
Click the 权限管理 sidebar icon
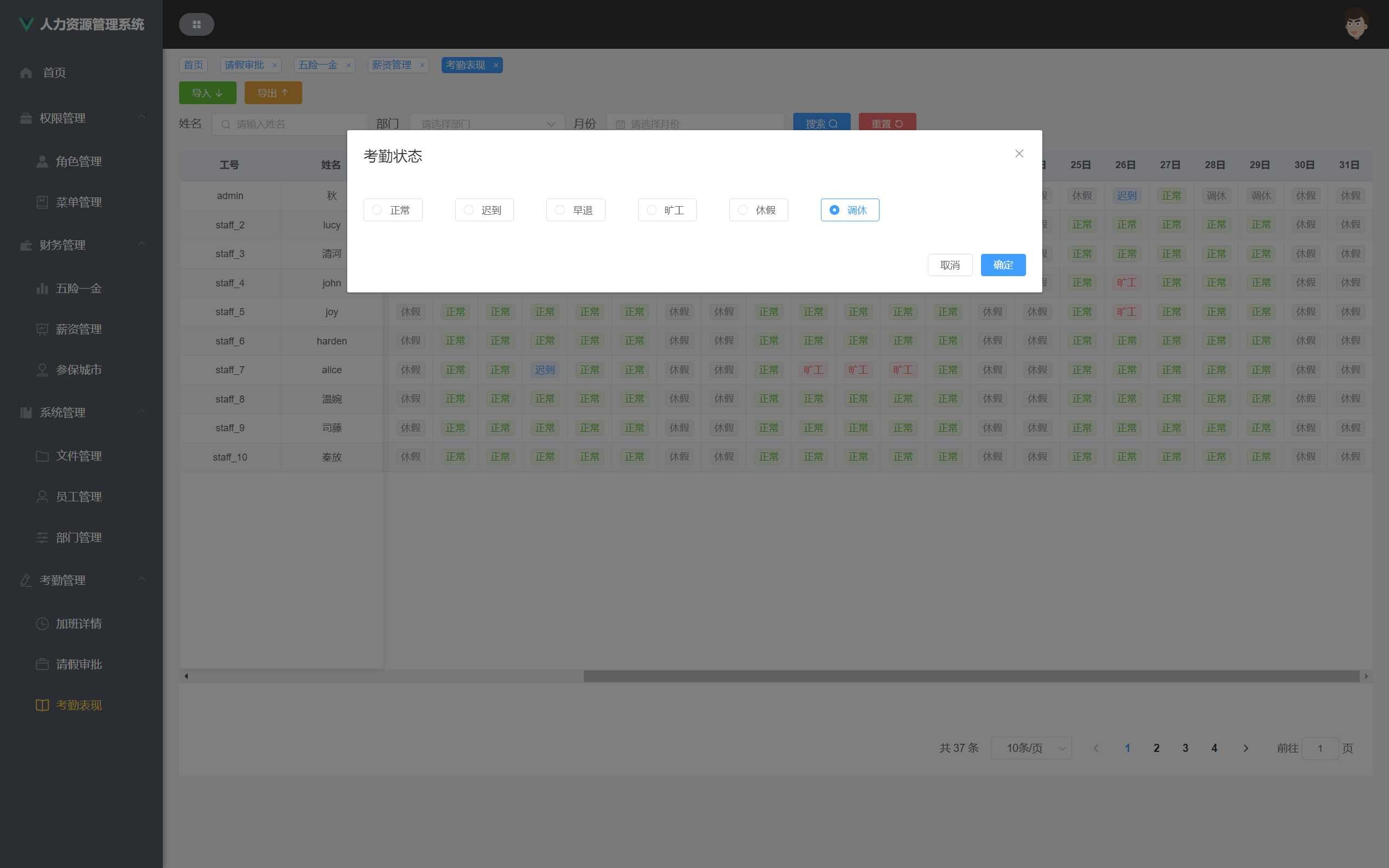click(x=25, y=118)
